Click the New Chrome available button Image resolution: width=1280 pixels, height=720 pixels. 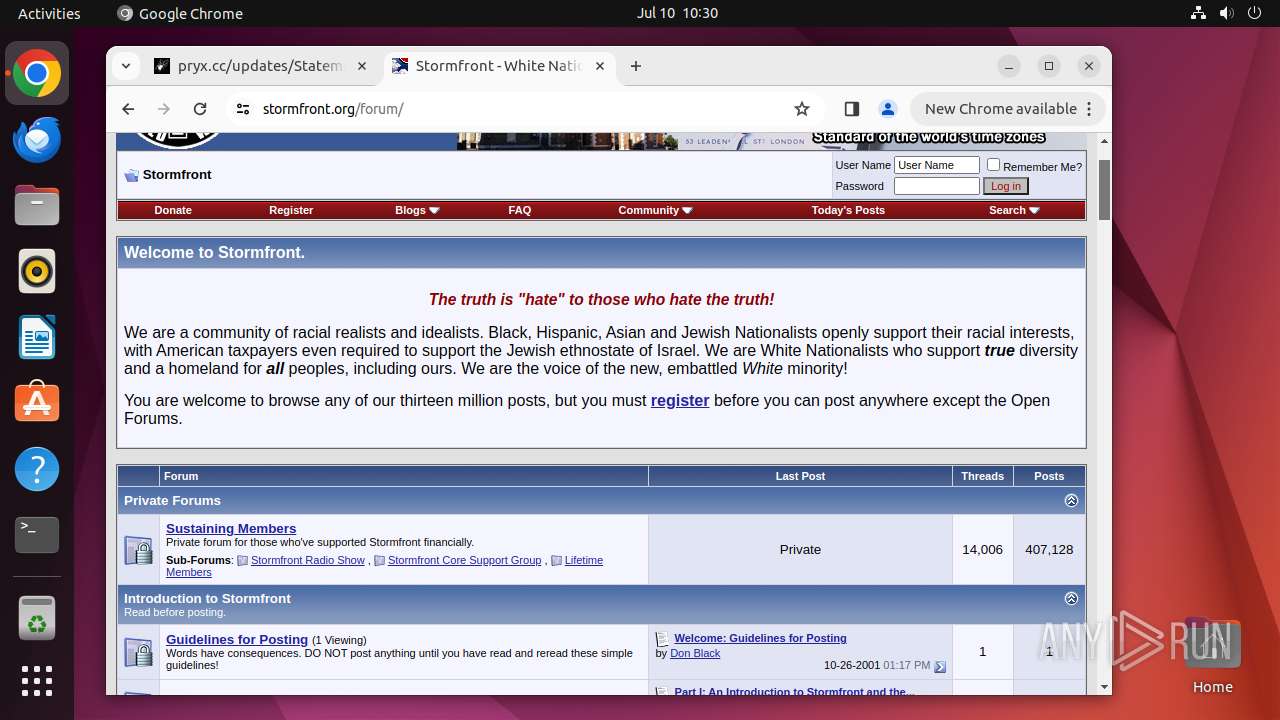click(1008, 109)
